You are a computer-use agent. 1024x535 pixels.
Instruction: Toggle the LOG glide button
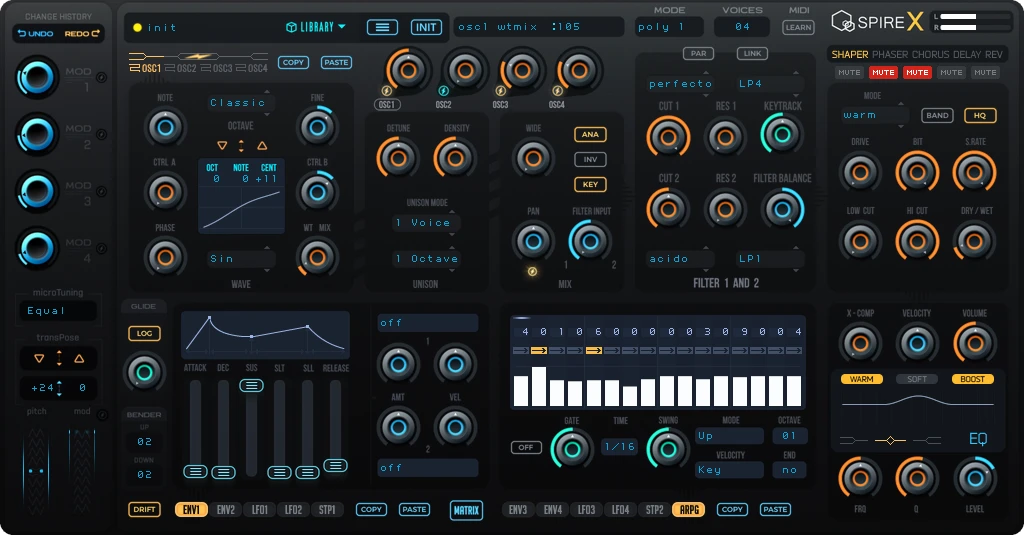[144, 333]
